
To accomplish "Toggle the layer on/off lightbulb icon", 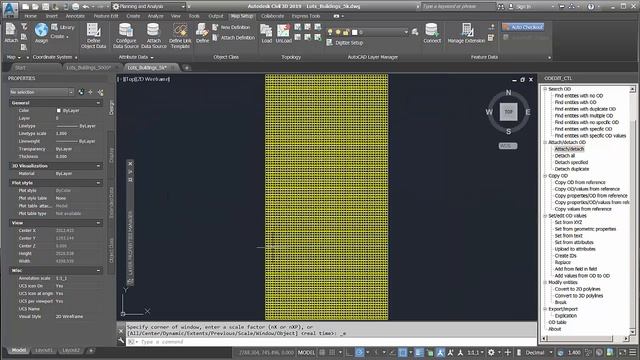I will 330,32.
